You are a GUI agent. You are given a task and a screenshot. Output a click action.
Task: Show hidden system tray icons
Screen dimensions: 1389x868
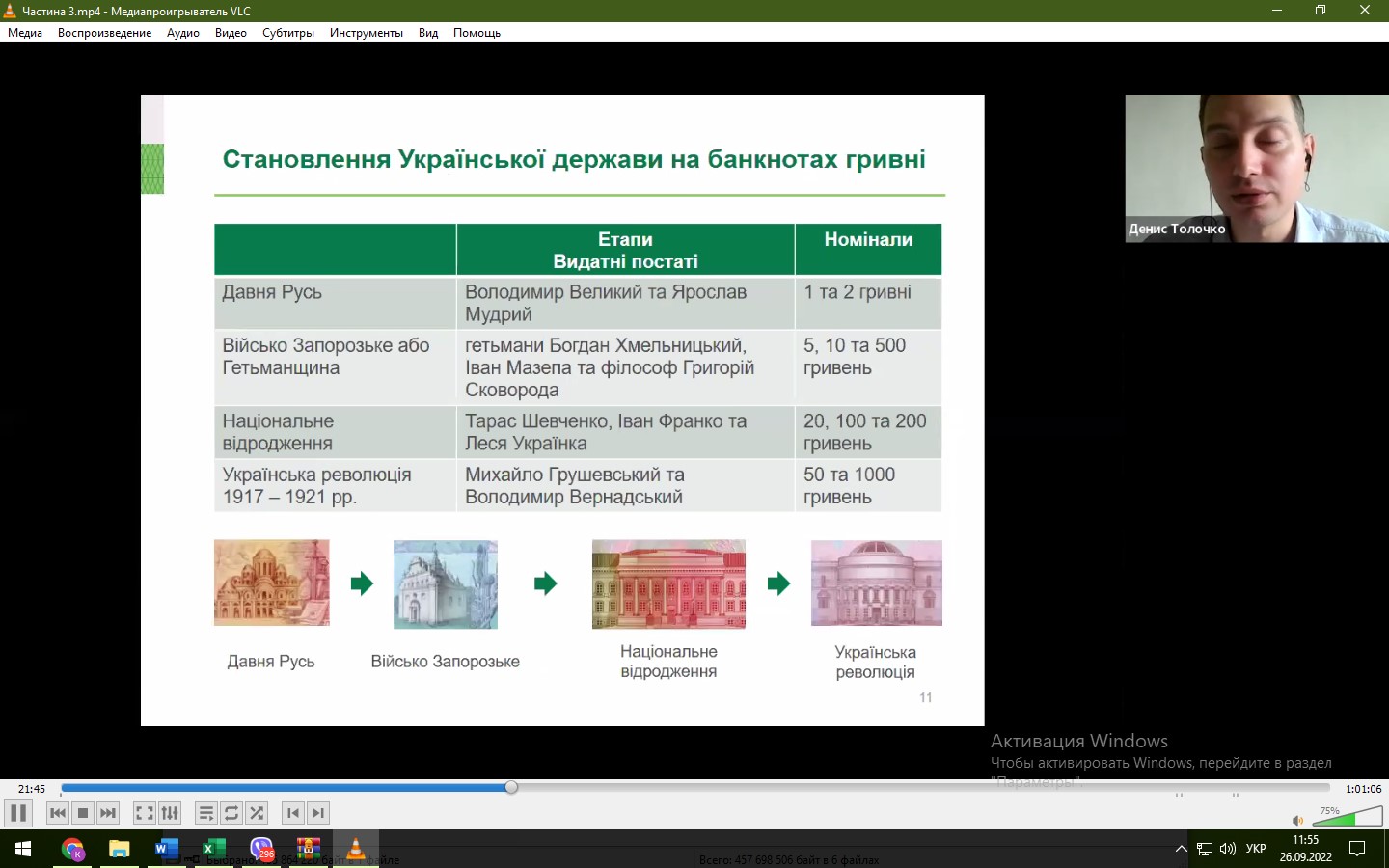pos(1181,849)
